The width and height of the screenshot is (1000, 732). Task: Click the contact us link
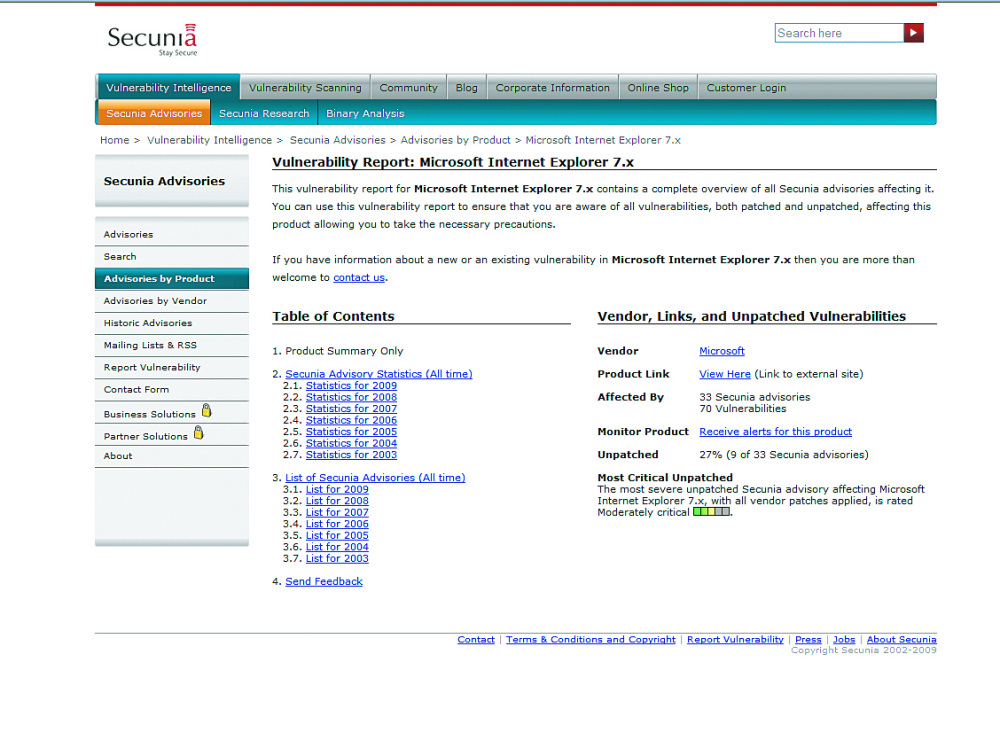[358, 278]
